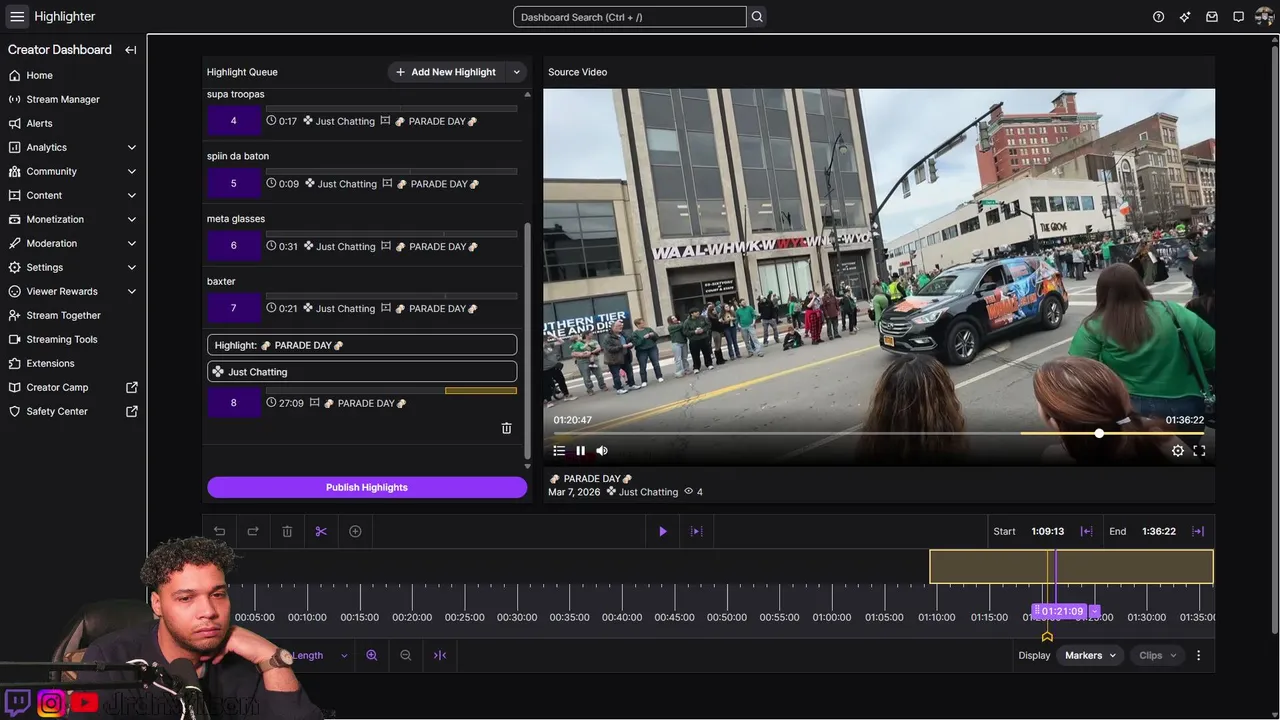Viewport: 1280px width, 720px height.
Task: Click the play selection button
Action: click(697, 532)
